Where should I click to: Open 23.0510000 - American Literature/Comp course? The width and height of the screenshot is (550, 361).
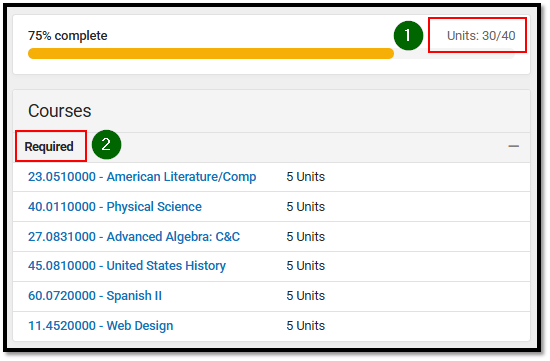[142, 177]
